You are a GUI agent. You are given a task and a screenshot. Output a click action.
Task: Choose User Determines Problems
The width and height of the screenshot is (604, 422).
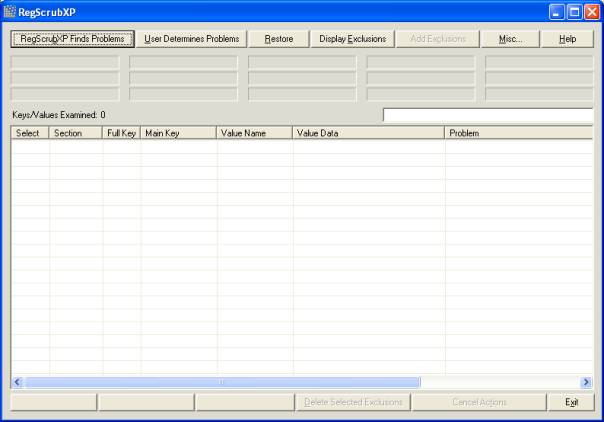click(191, 39)
